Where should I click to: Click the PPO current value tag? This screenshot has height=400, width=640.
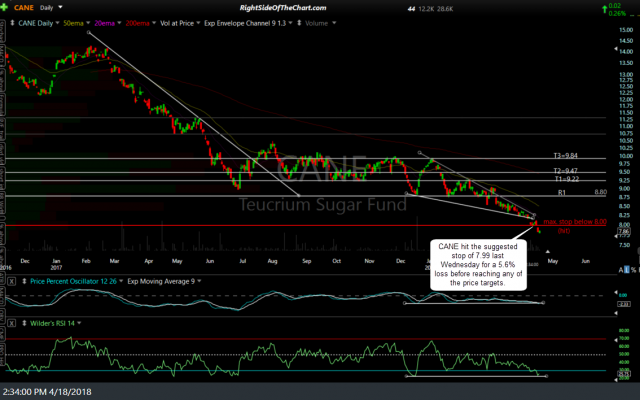coord(623,304)
